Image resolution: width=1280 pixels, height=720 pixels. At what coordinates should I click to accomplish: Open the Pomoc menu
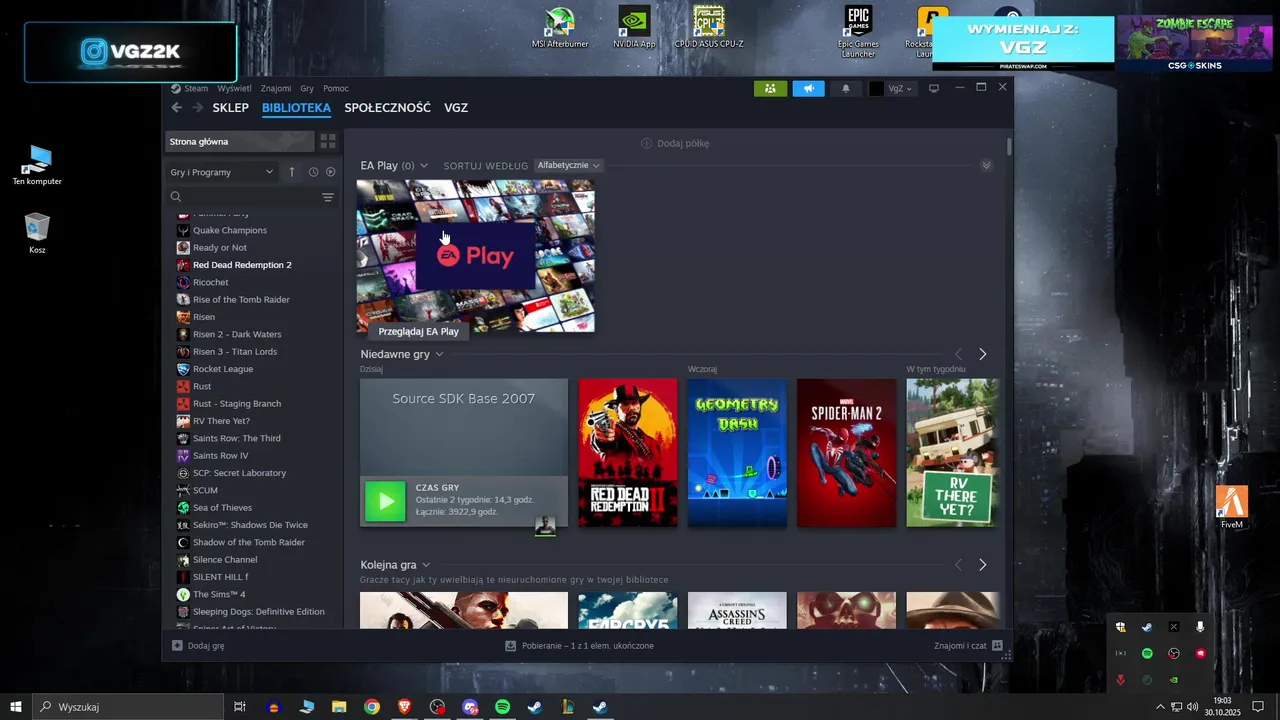336,88
